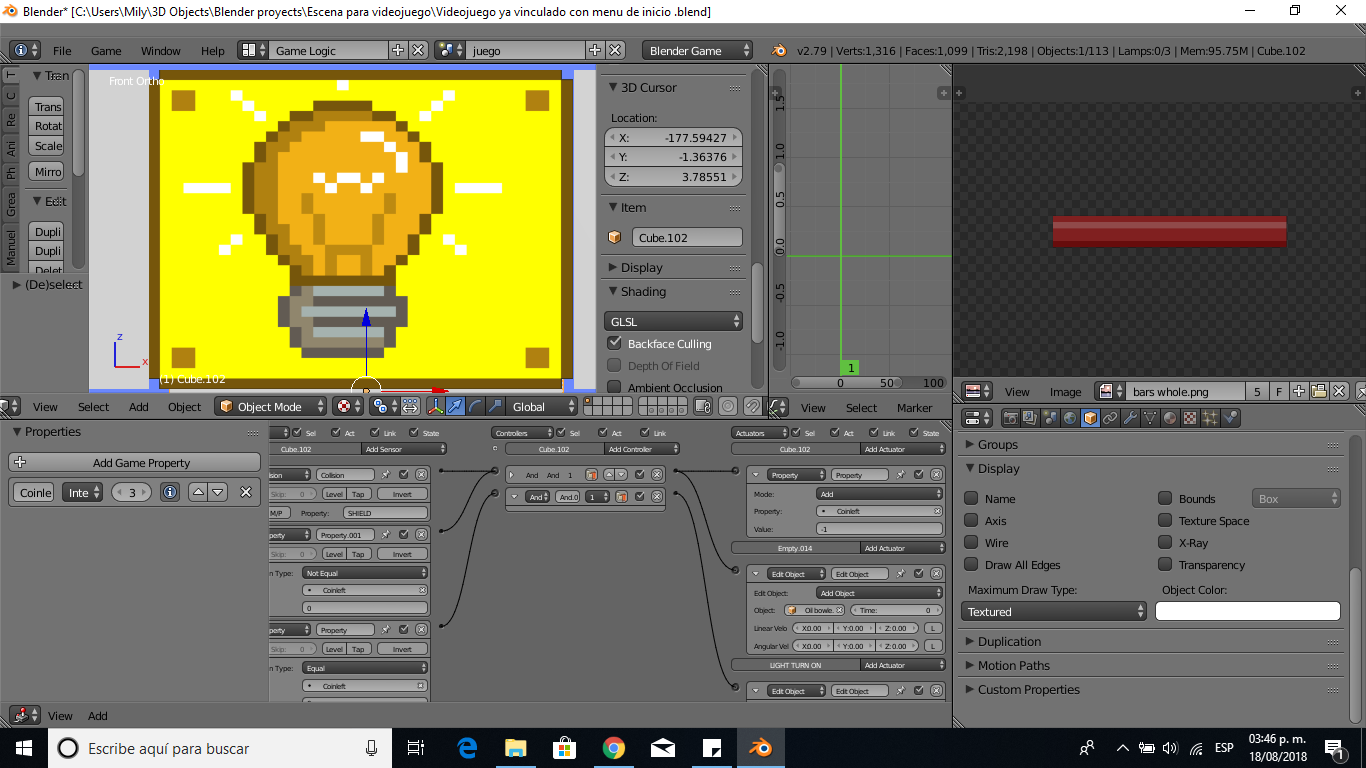Open the File menu
Viewport: 1366px width, 768px height.
coord(62,50)
